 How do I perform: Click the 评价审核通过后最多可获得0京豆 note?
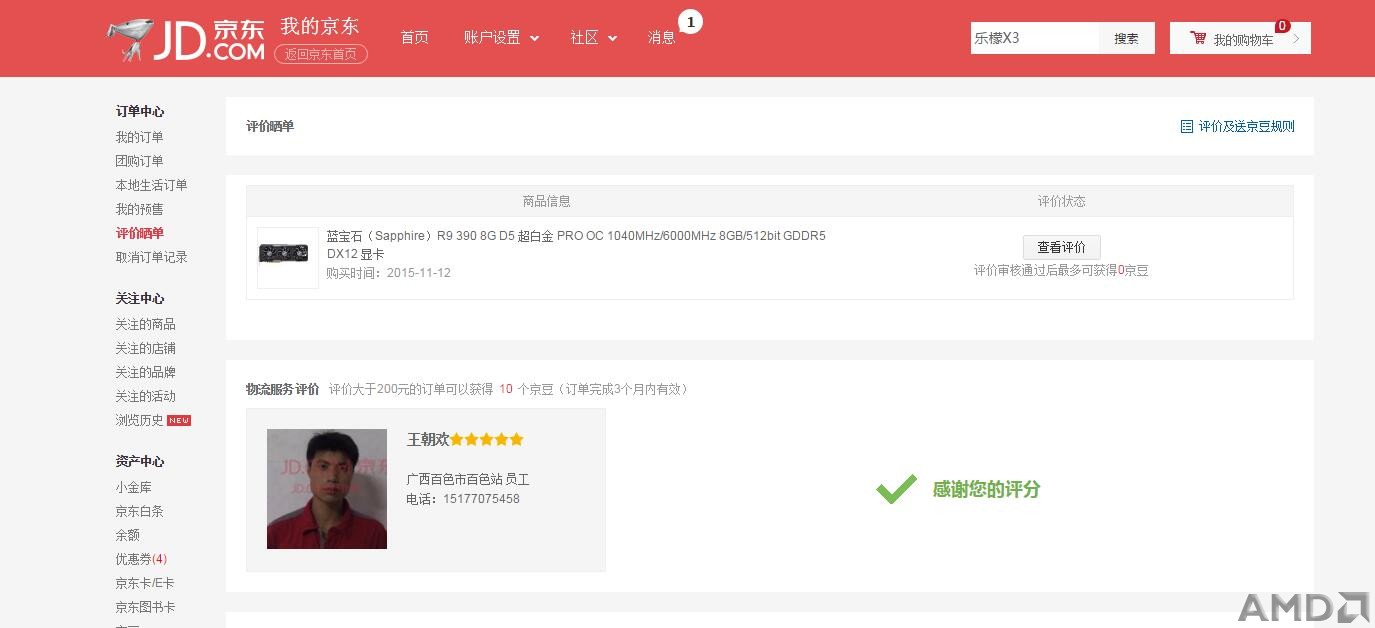[x=1061, y=270]
